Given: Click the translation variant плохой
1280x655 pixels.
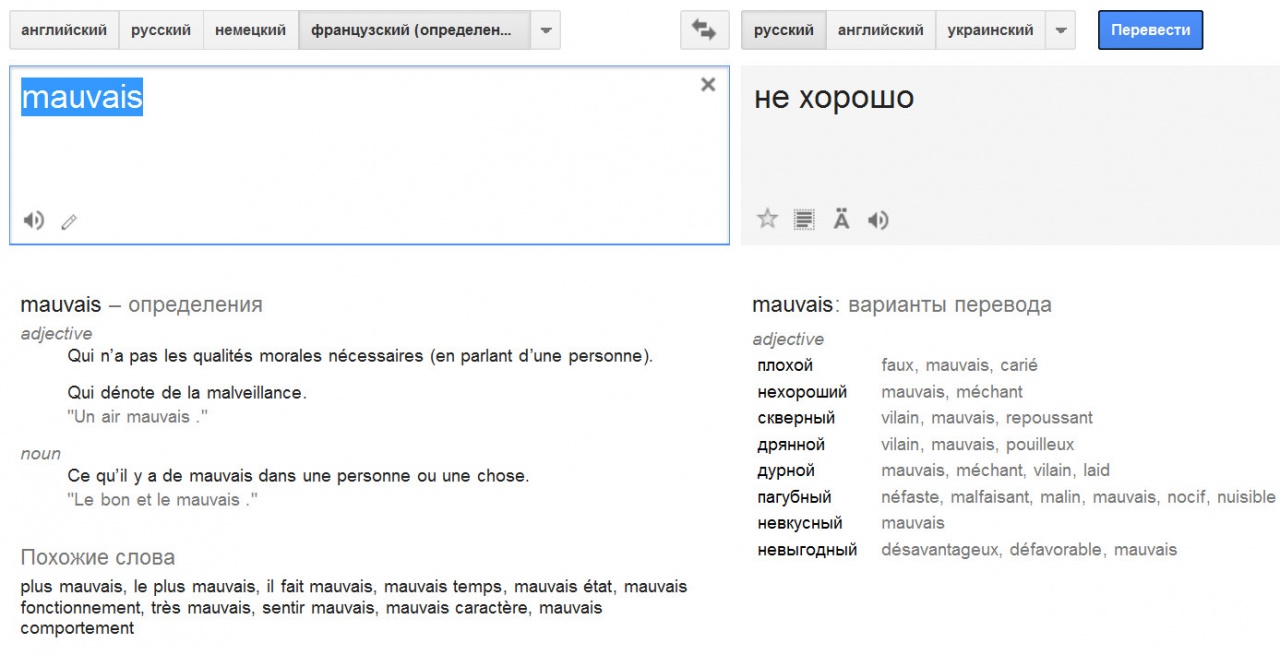Looking at the screenshot, I should point(785,365).
